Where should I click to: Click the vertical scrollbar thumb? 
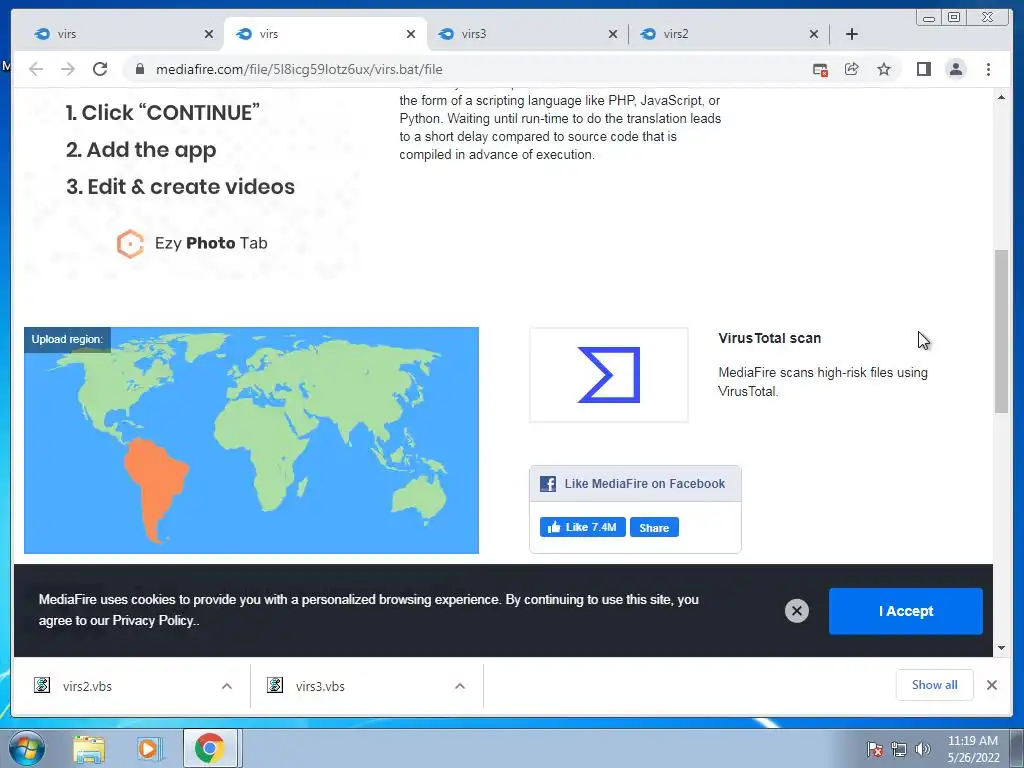[x=1002, y=331]
